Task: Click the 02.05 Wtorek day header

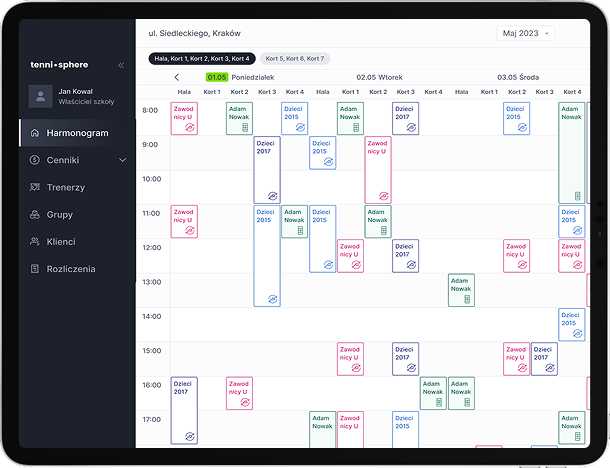Action: pos(379,77)
